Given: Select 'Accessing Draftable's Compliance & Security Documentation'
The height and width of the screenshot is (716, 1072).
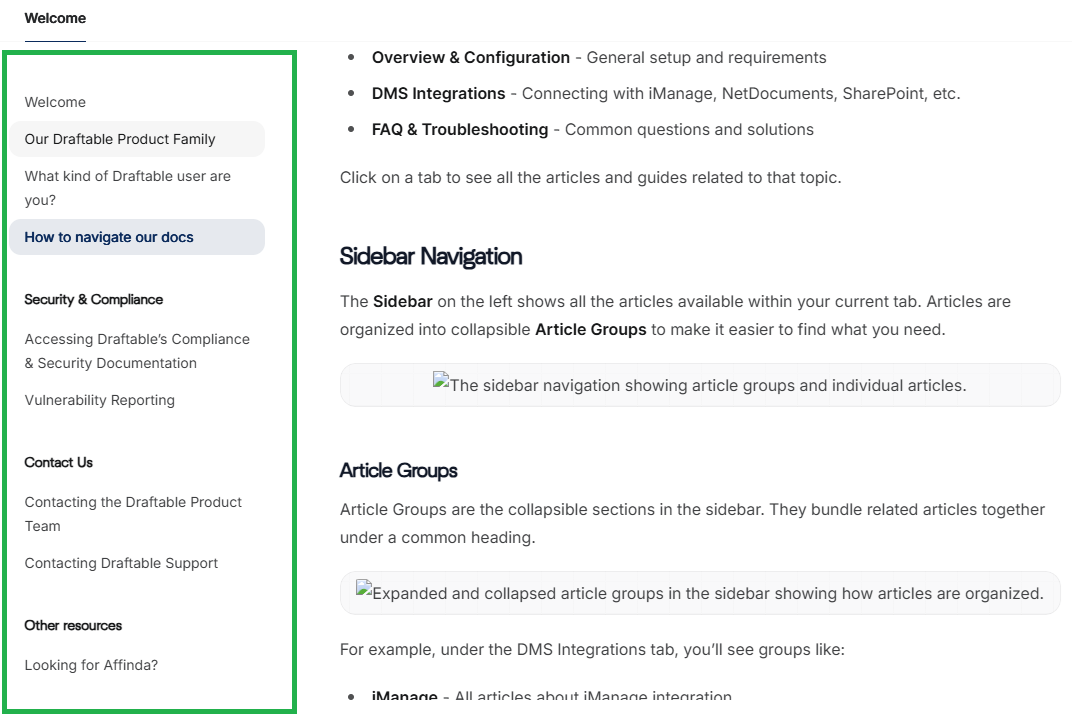Looking at the screenshot, I should tap(136, 351).
